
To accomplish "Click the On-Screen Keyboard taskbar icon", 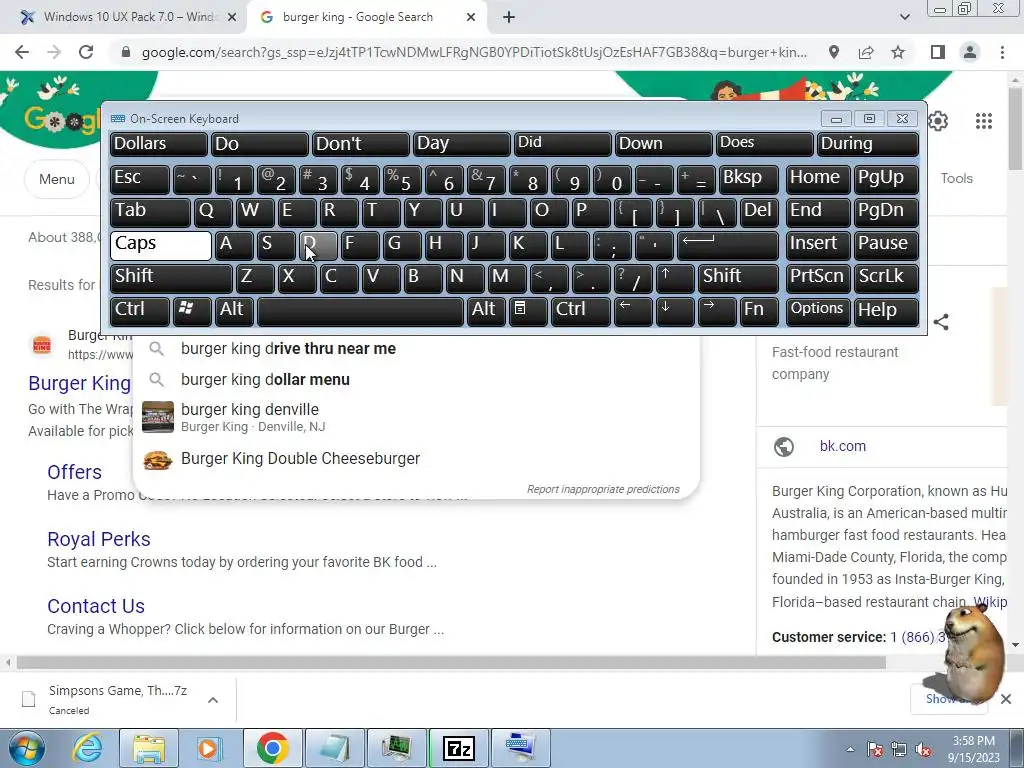I will click(520, 748).
